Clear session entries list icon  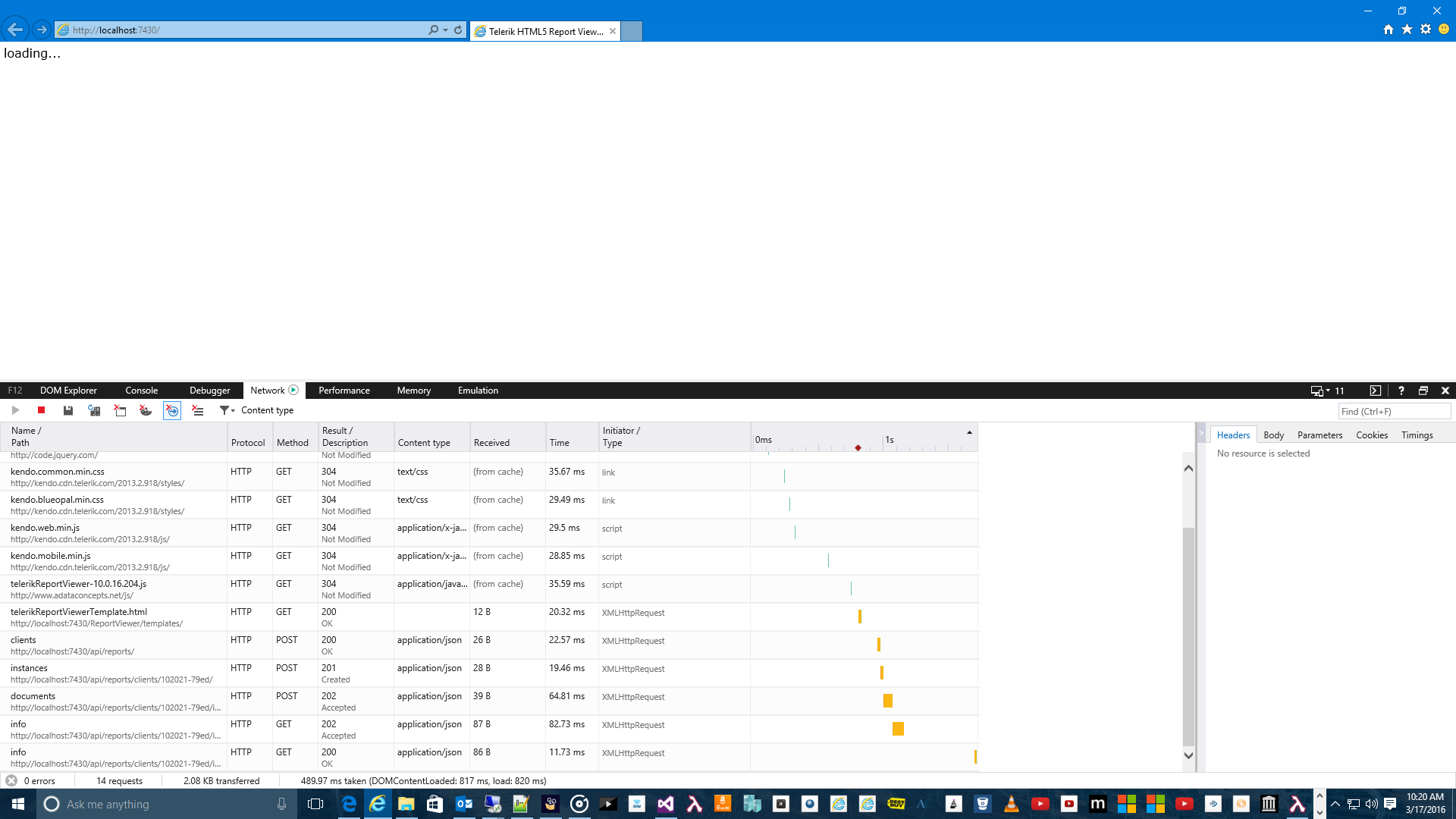pos(198,410)
